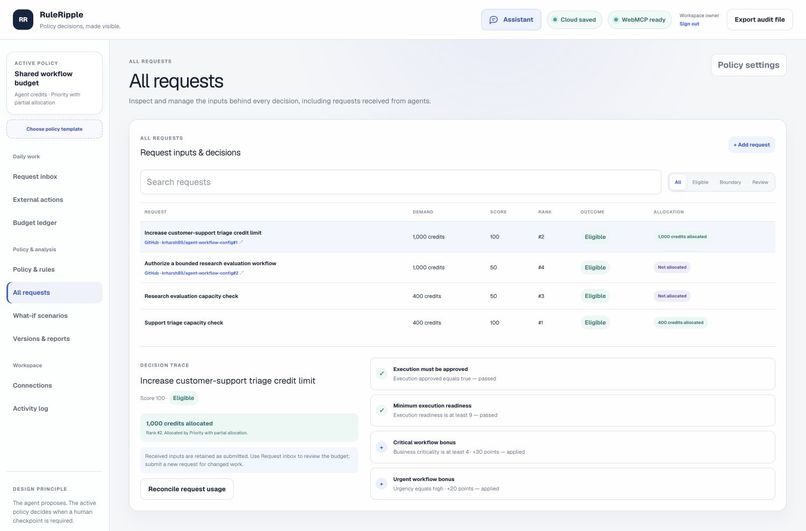
Task: Click the Sign out link
Action: 689,24
